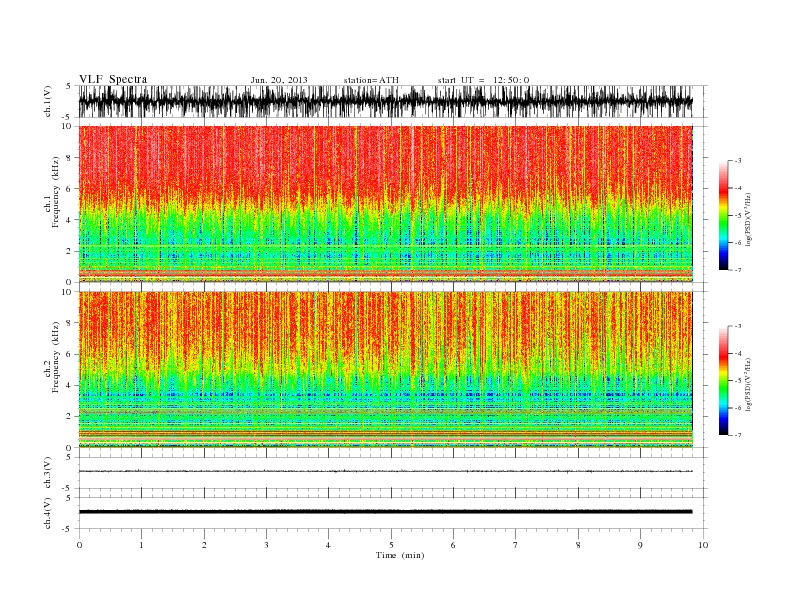Click the "10" tick on the Time axis
Image resolution: width=792 pixels, height=612 pixels.
[x=703, y=545]
